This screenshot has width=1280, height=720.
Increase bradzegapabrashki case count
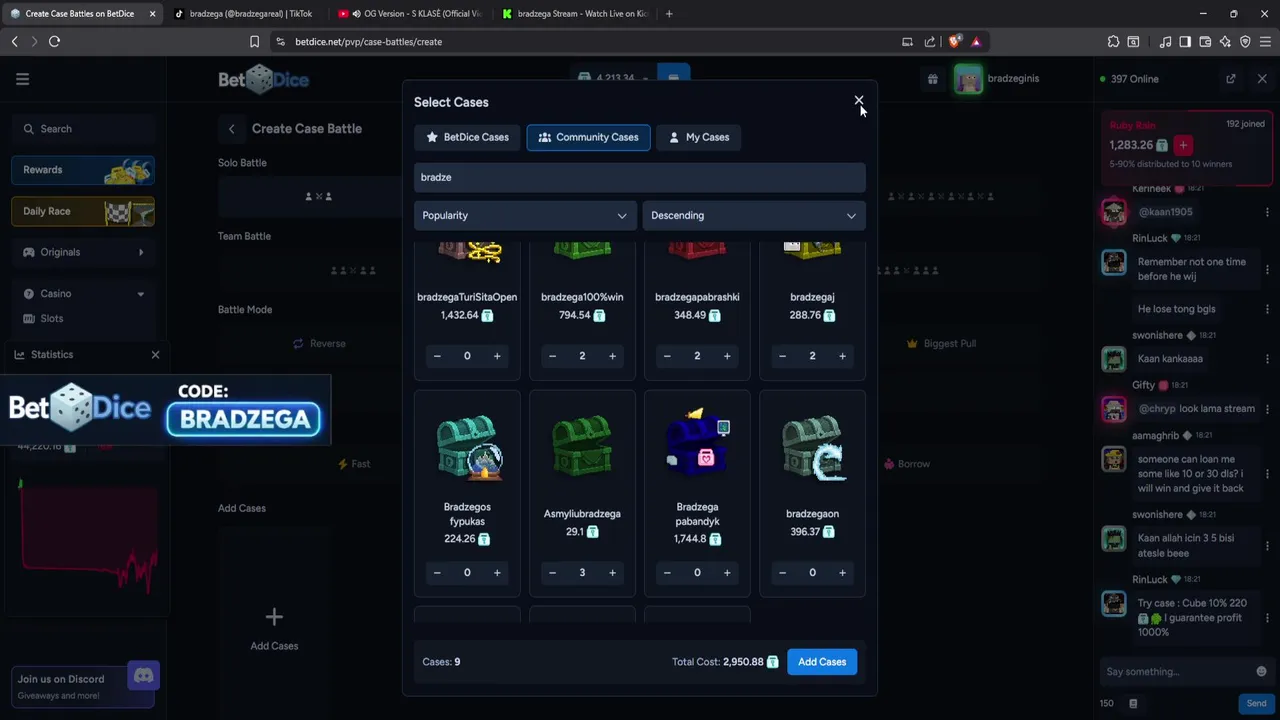tap(727, 356)
